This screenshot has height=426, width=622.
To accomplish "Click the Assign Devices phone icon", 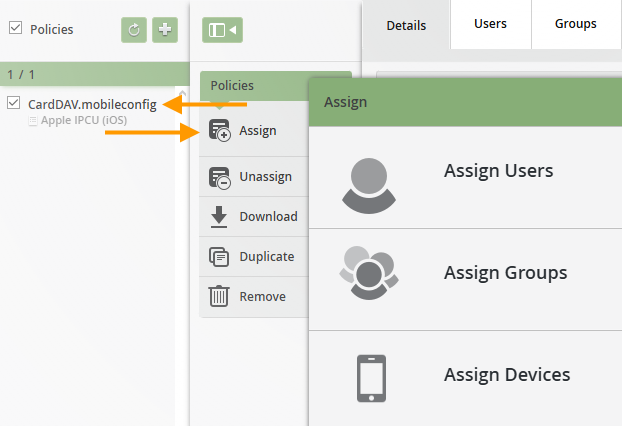I will pos(371,378).
